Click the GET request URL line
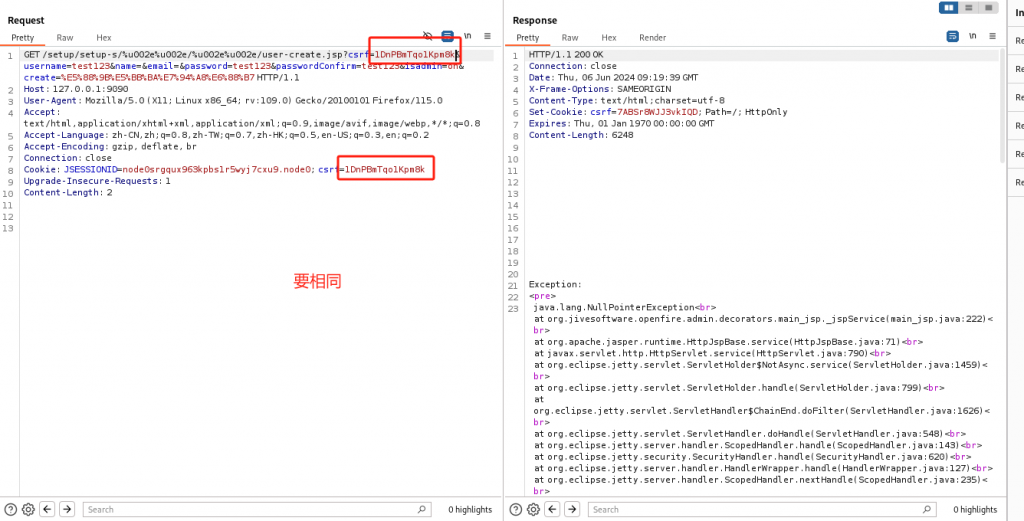Screen dimensions: 1024x521 [243, 66]
